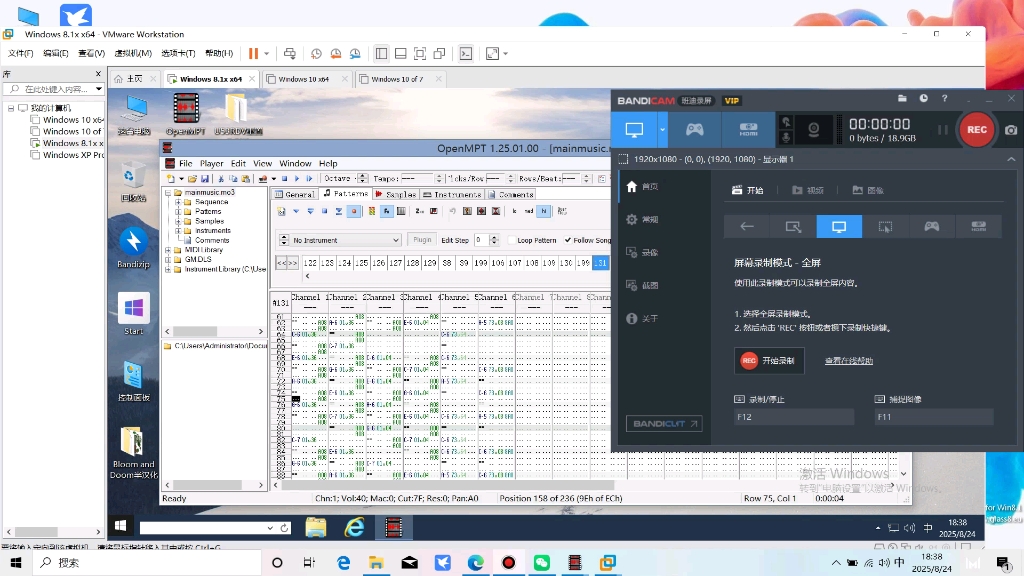Click the F11 capture hotkey field
1024x576 pixels.
(x=934, y=417)
